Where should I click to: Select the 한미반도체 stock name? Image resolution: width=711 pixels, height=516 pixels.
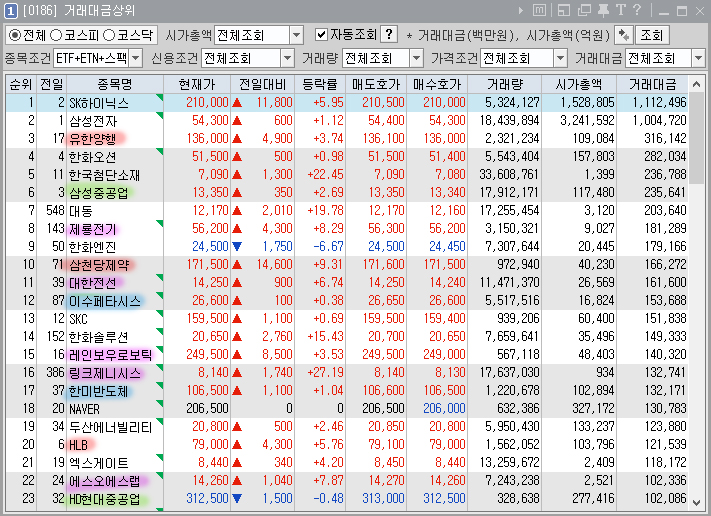pyautogui.click(x=98, y=391)
